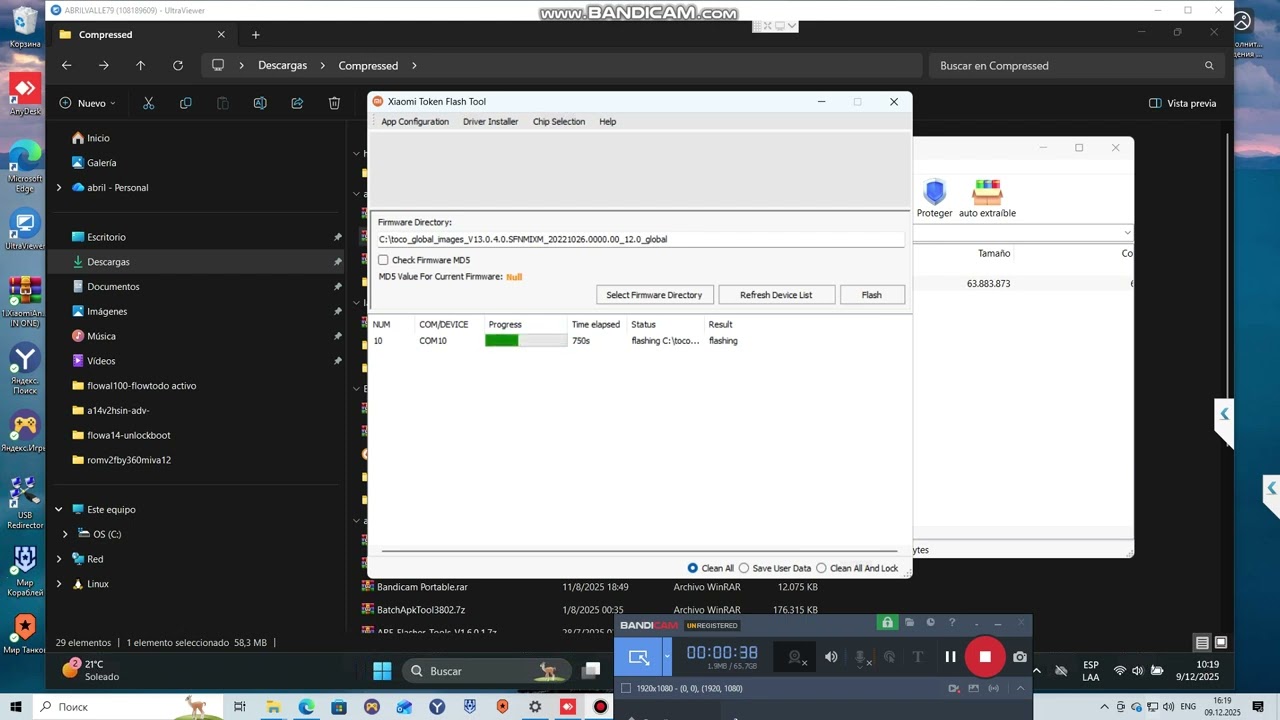Click the Bandicam speaker sound icon
The width and height of the screenshot is (1280, 720).
pyautogui.click(x=831, y=657)
